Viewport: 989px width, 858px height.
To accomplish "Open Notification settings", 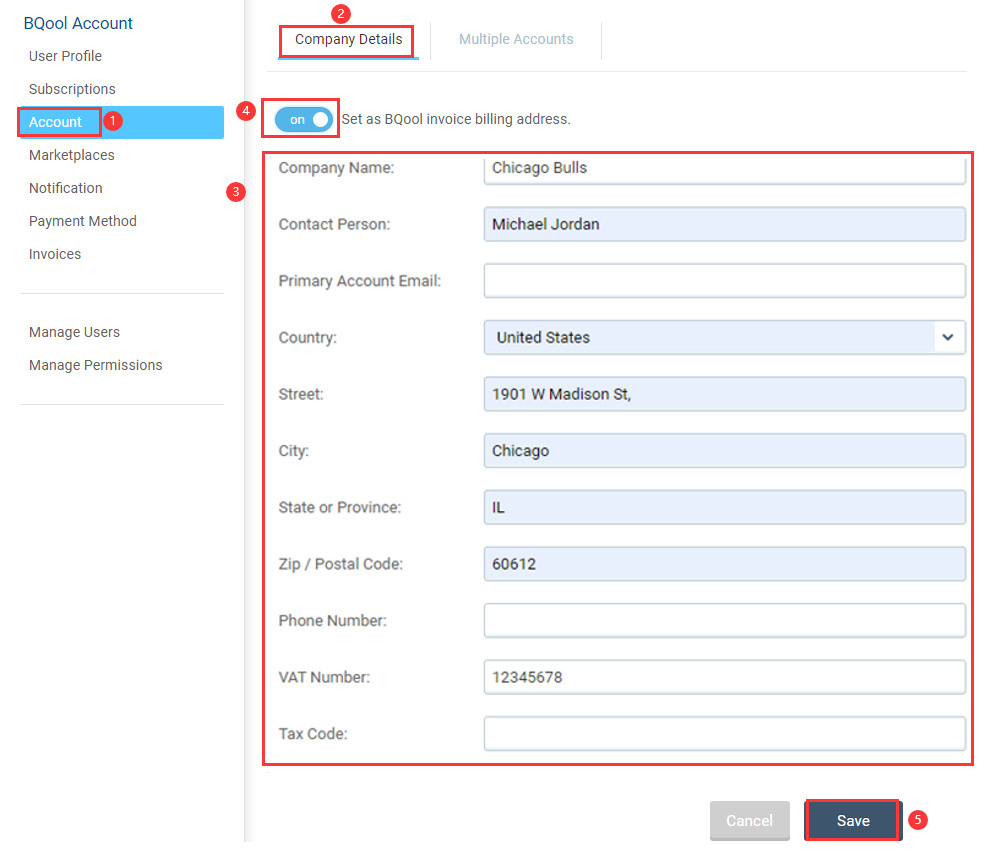I will point(66,188).
